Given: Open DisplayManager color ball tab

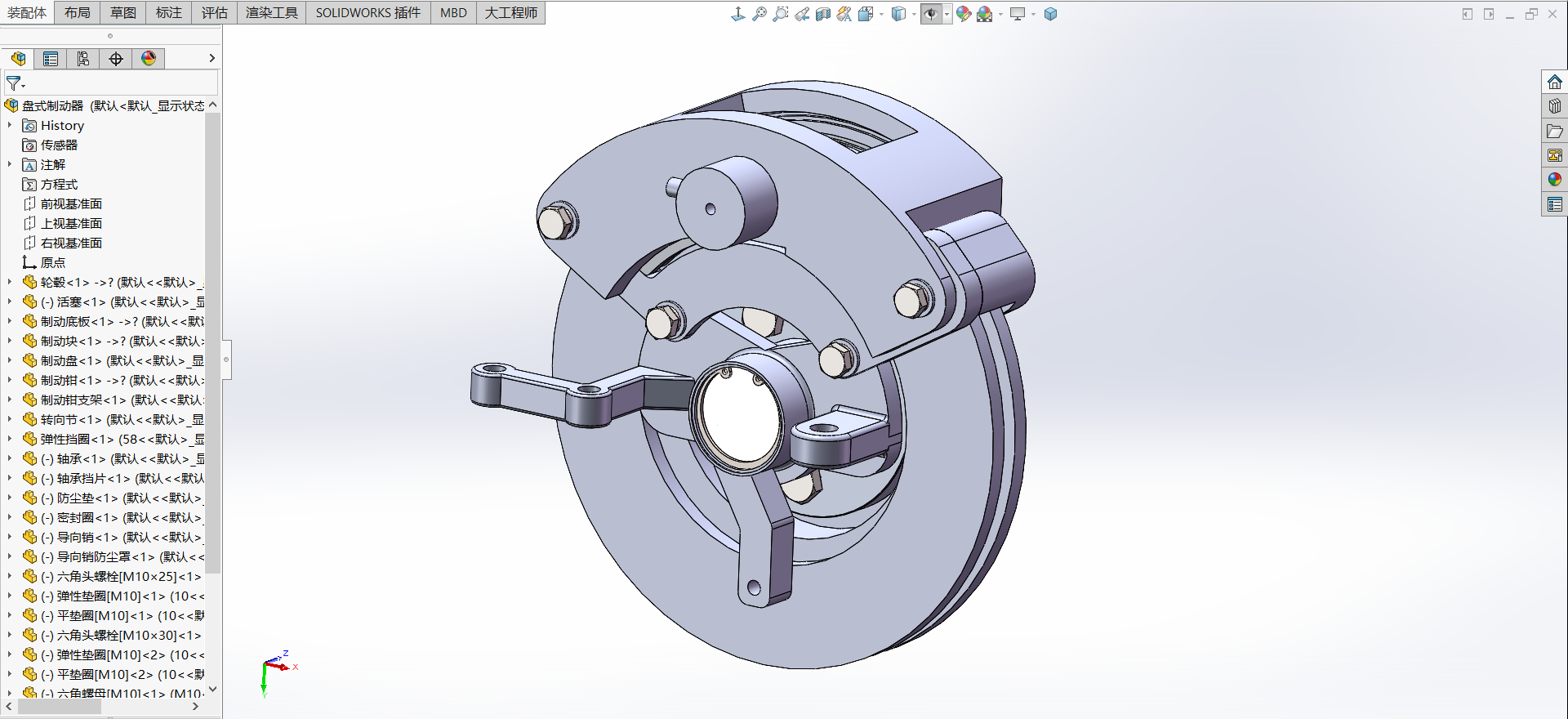Looking at the screenshot, I should [x=149, y=58].
